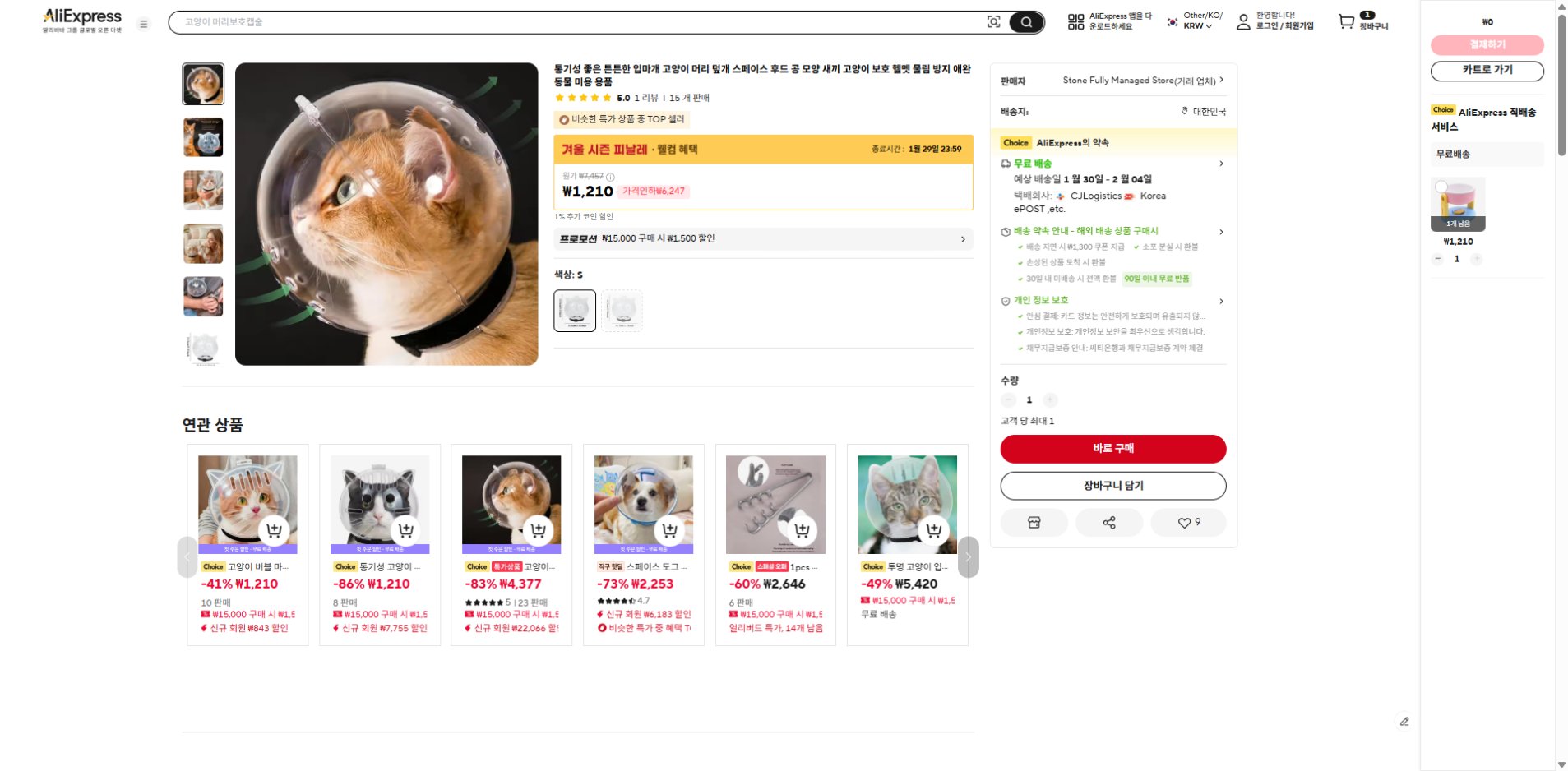Click the floating edit pencil icon
Screen dimensions: 1568x771
coord(1404,722)
